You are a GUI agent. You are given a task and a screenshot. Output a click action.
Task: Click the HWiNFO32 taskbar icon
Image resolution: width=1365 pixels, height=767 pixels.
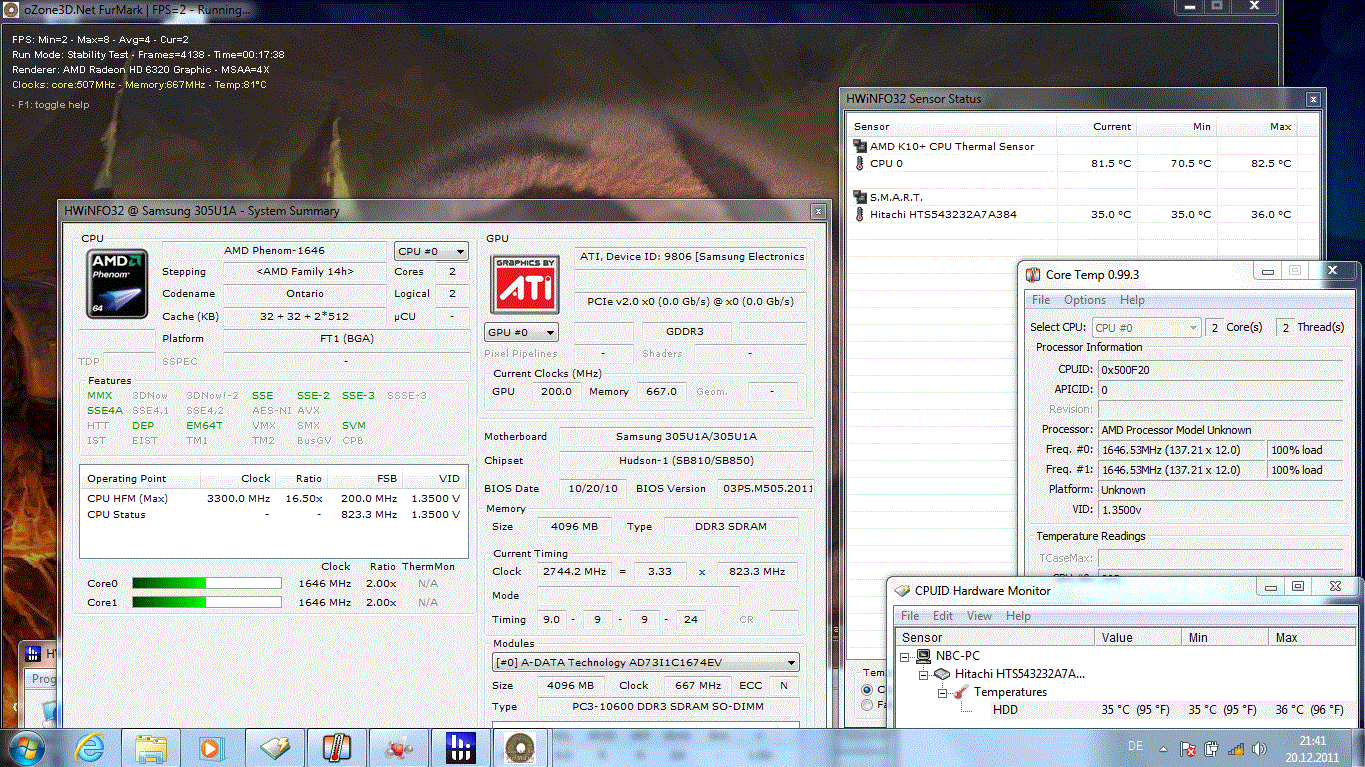coord(459,747)
